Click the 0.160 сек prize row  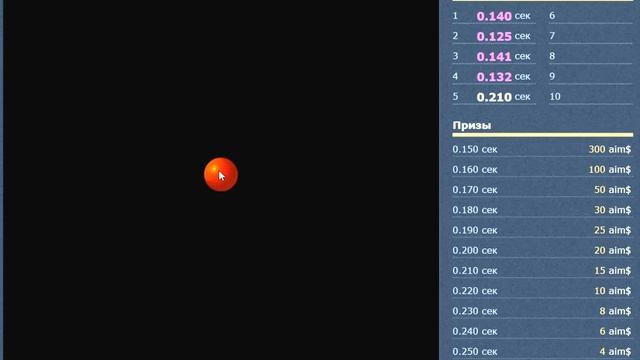pos(542,169)
